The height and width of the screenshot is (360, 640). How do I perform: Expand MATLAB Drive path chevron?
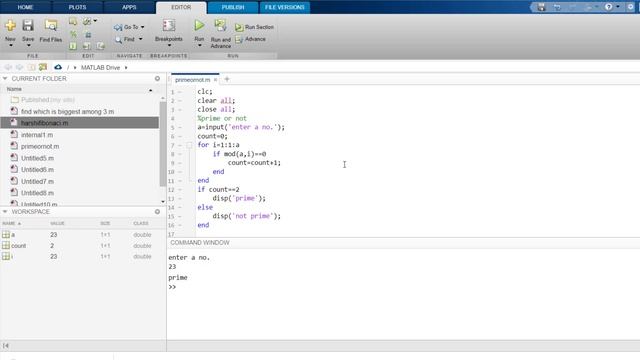(126, 67)
